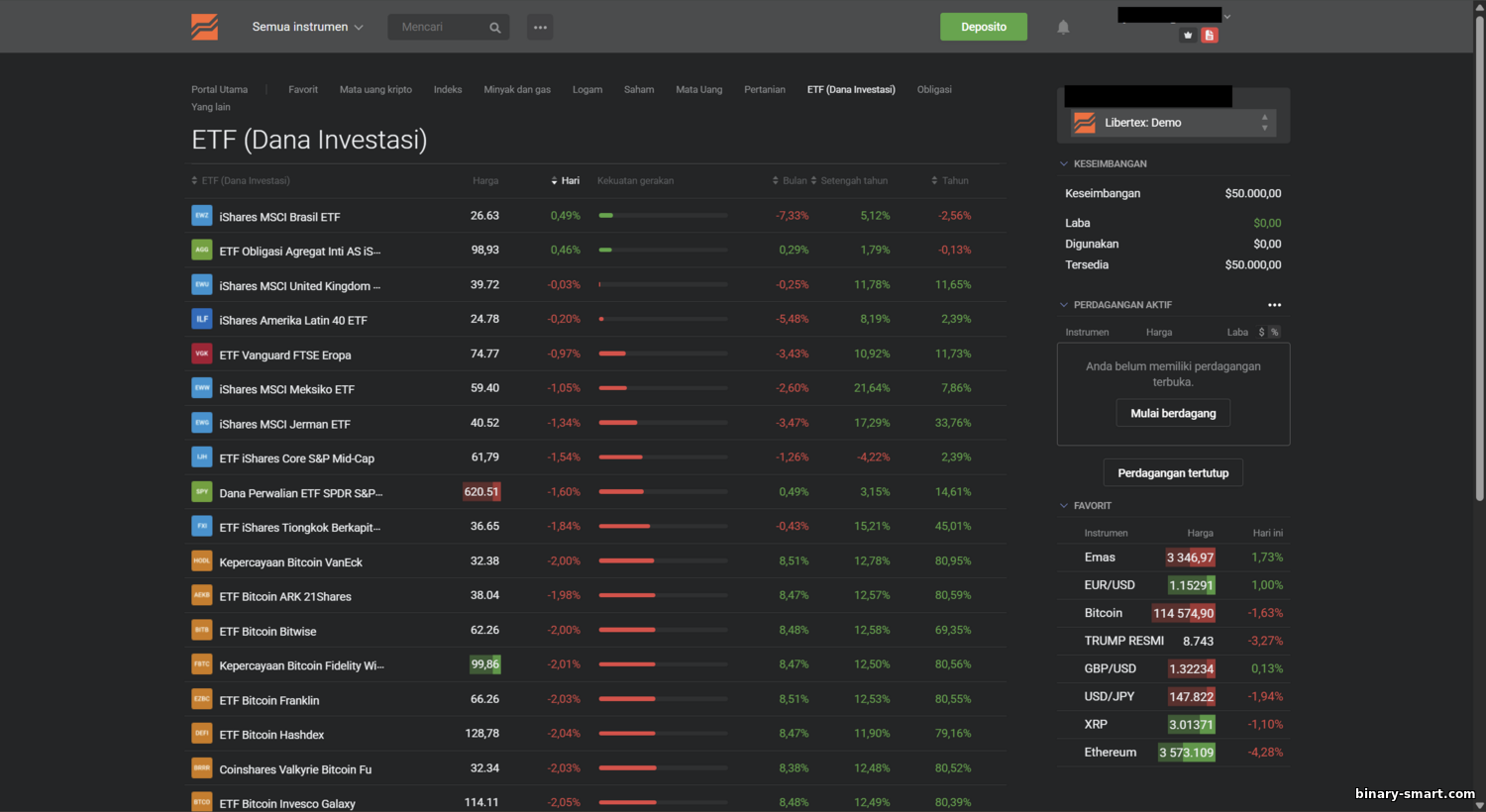Open the Perdagangan Aktif three-dot options
Image resolution: width=1486 pixels, height=812 pixels.
pos(1274,305)
